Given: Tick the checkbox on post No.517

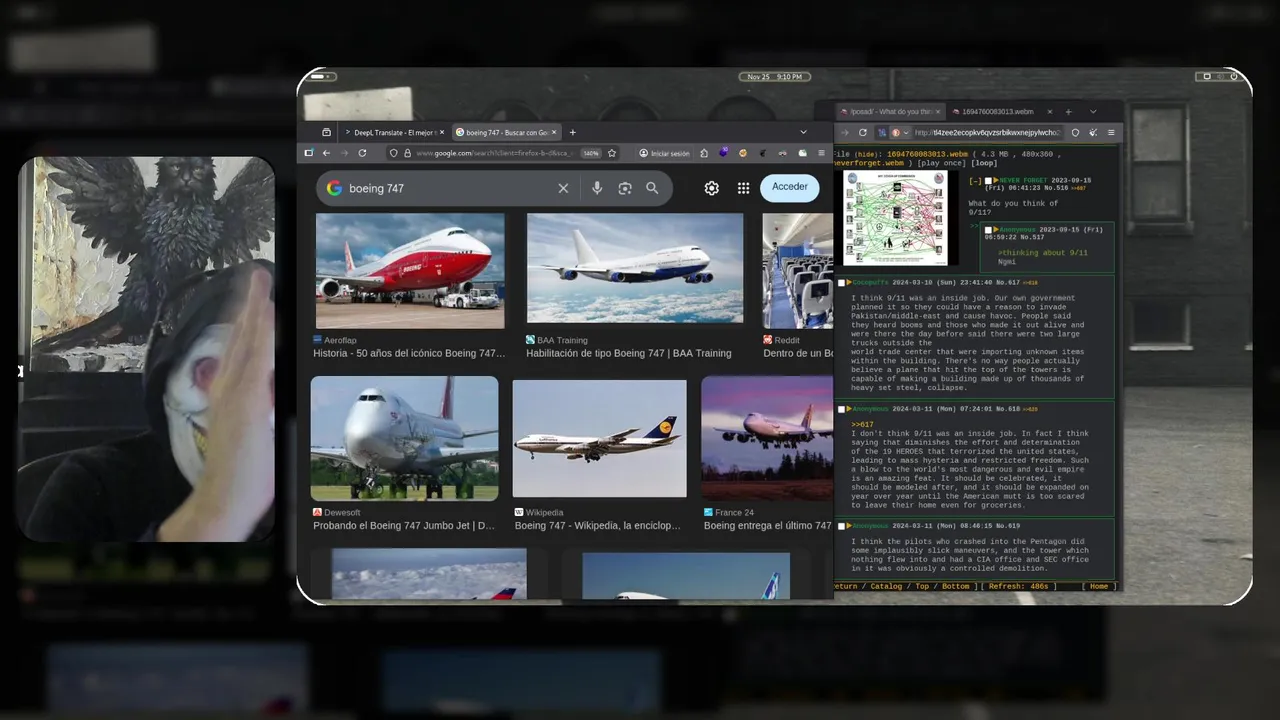Looking at the screenshot, I should pyautogui.click(x=988, y=229).
